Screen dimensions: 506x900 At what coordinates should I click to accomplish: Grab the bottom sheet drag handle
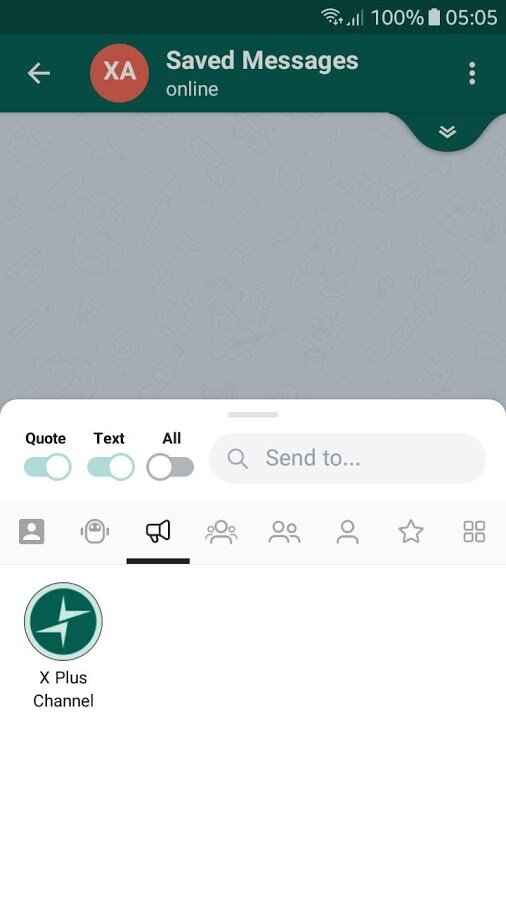click(x=252, y=414)
